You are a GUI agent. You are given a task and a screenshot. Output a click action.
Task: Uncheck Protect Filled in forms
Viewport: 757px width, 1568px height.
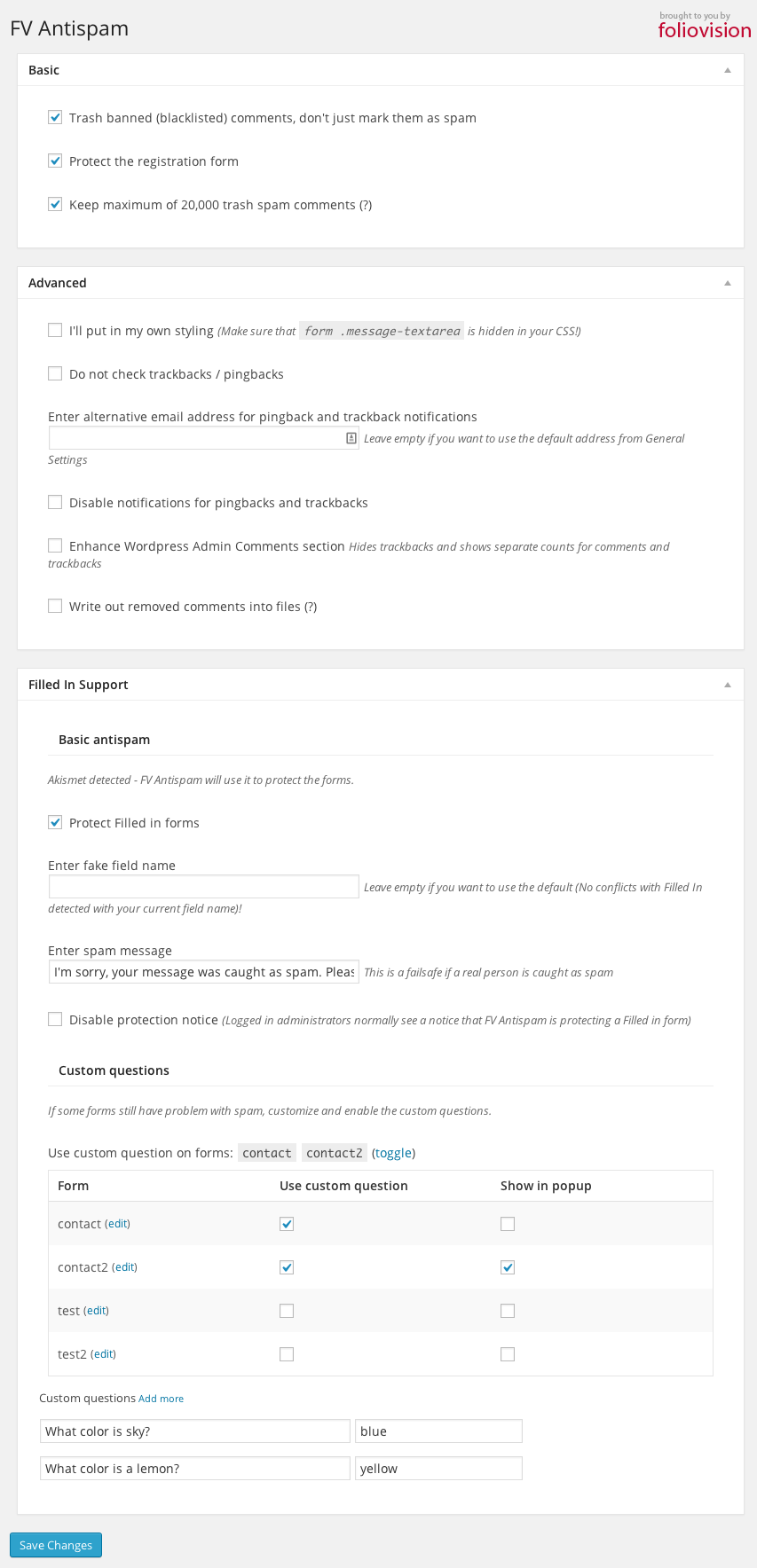pos(55,822)
